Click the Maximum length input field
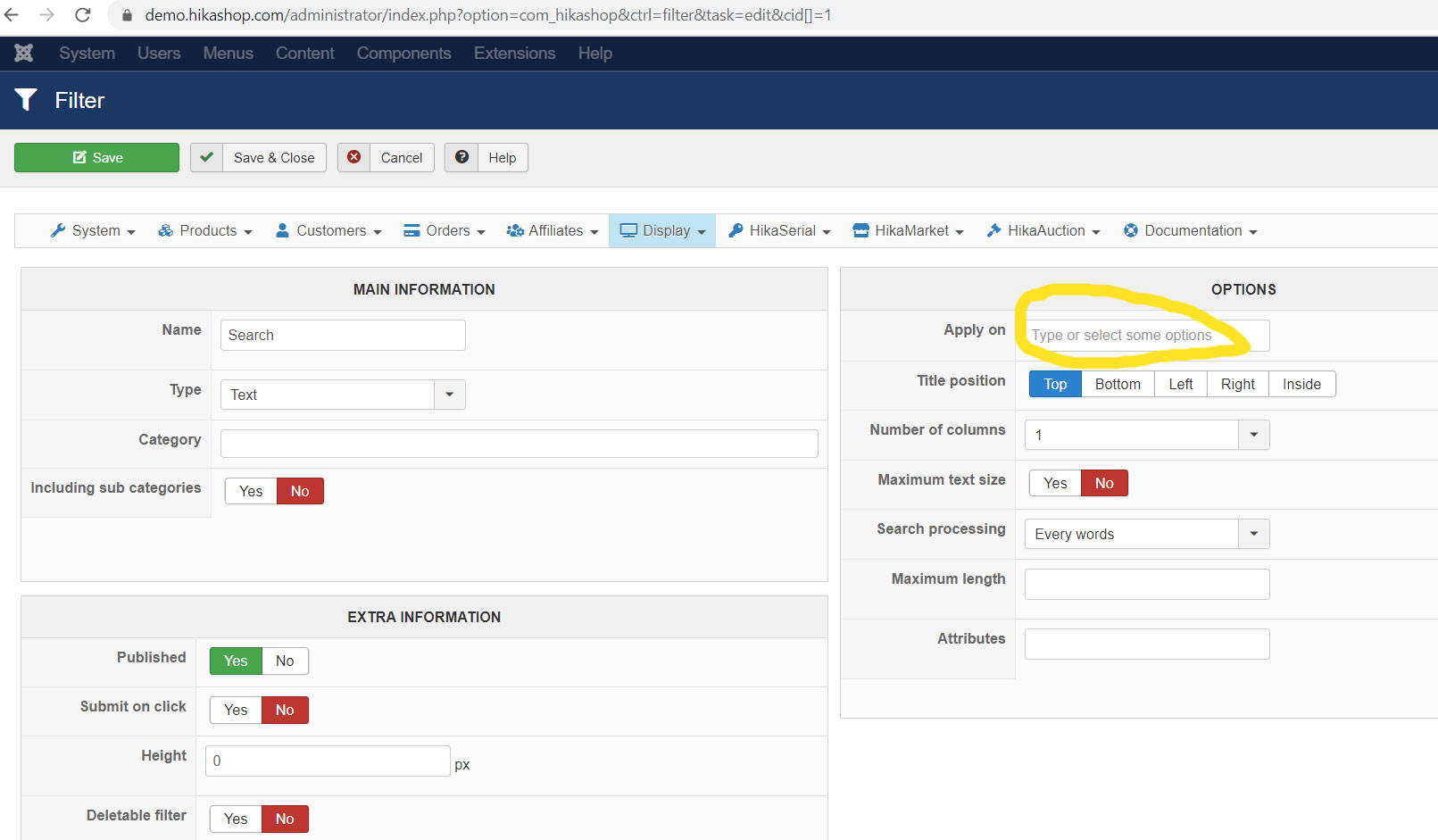 point(1147,584)
